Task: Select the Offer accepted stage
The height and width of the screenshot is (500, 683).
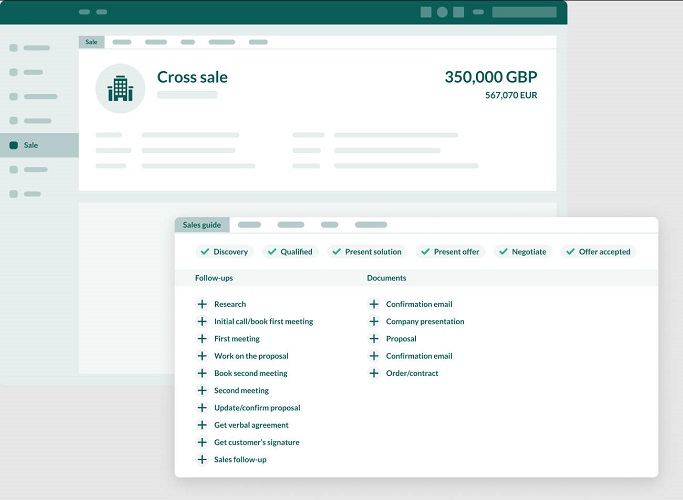Action: tap(598, 252)
